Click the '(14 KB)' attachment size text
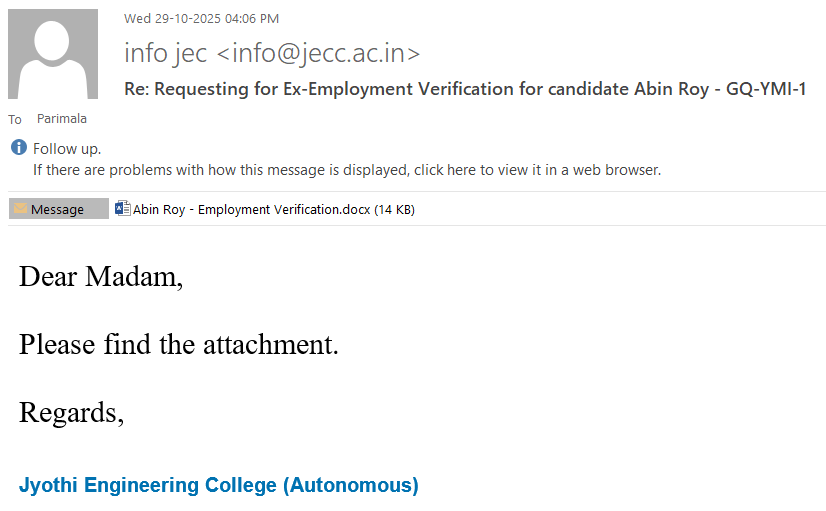This screenshot has height=511, width=826. [394, 209]
